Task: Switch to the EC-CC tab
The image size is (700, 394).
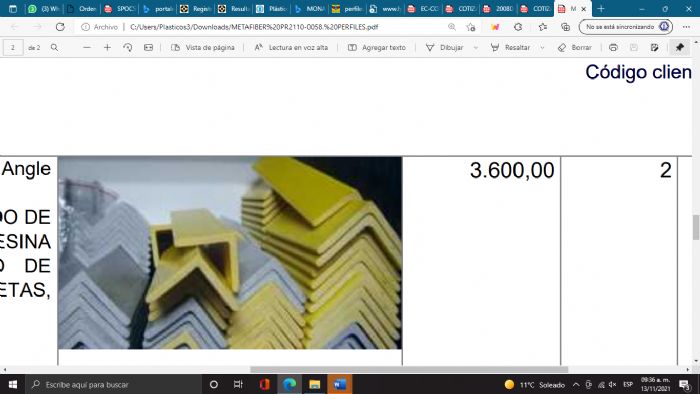Action: [x=423, y=8]
